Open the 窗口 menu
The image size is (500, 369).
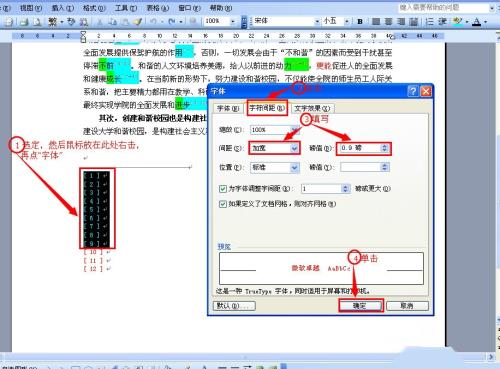[x=190, y=8]
